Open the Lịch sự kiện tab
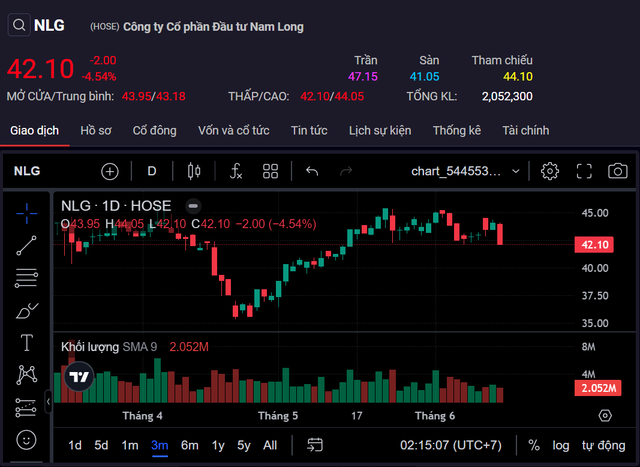 380,131
